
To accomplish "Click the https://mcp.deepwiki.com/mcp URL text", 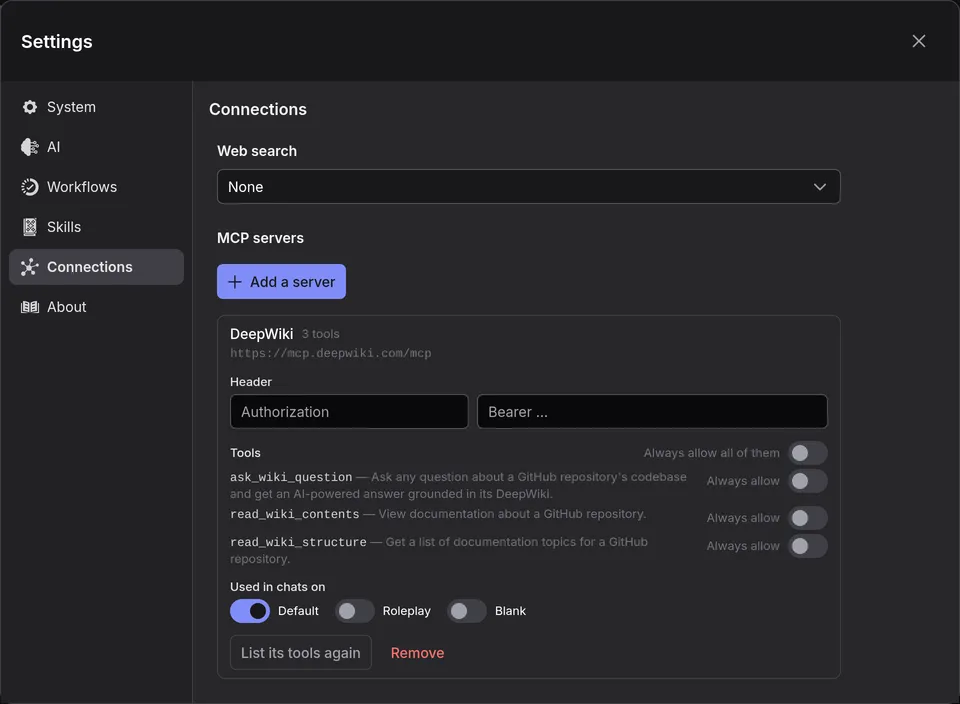I will coord(331,353).
